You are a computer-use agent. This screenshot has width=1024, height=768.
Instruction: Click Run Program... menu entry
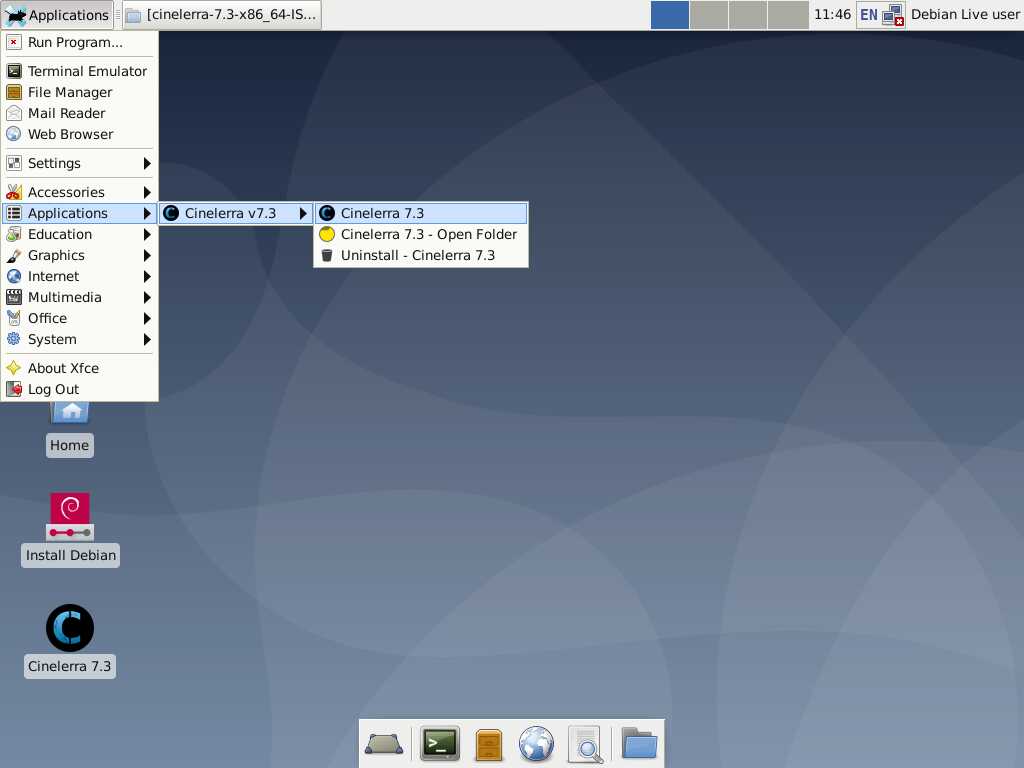(79, 42)
